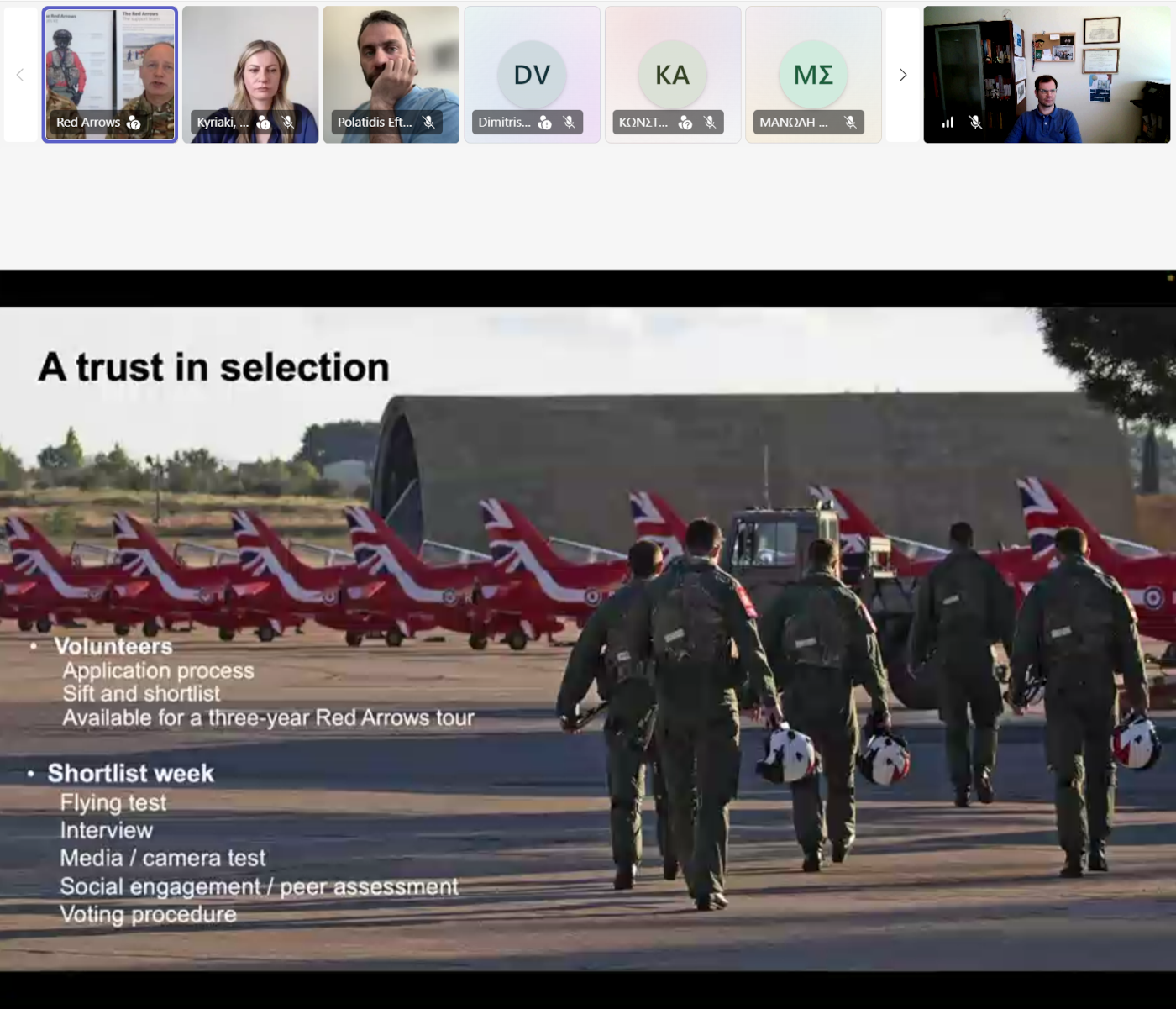Click the Shortlist week bullet heading
Screen dimensions: 1176x1009
tap(131, 773)
